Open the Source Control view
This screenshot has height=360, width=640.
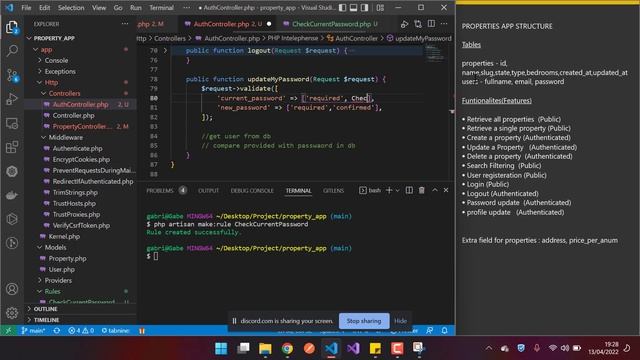pyautogui.click(x=12, y=75)
